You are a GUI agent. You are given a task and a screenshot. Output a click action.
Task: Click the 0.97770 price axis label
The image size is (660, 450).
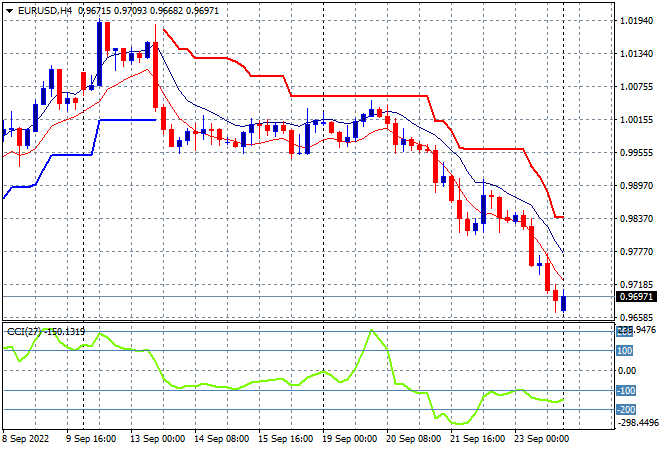[637, 252]
